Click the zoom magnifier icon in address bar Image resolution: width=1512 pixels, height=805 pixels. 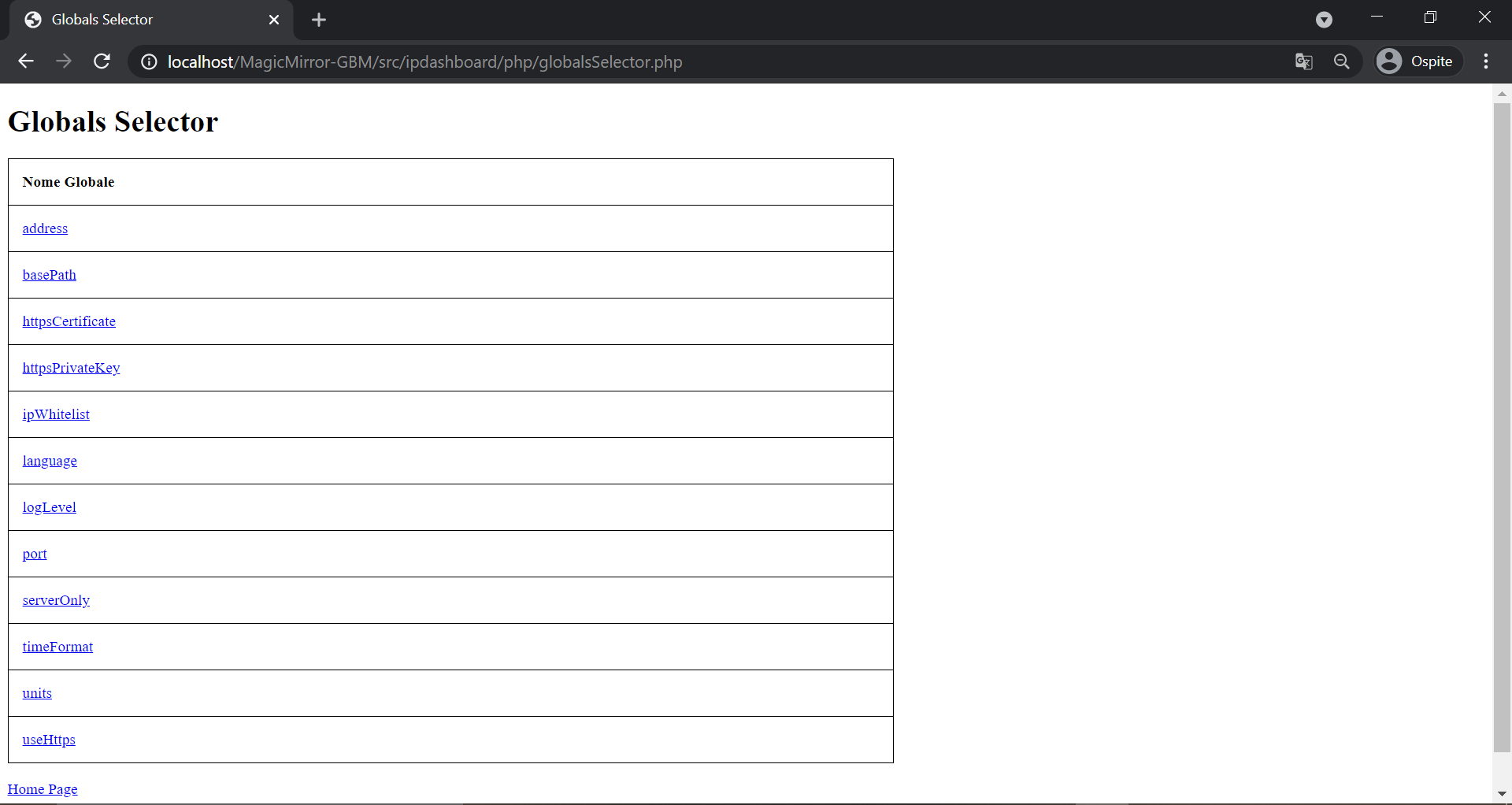1342,61
